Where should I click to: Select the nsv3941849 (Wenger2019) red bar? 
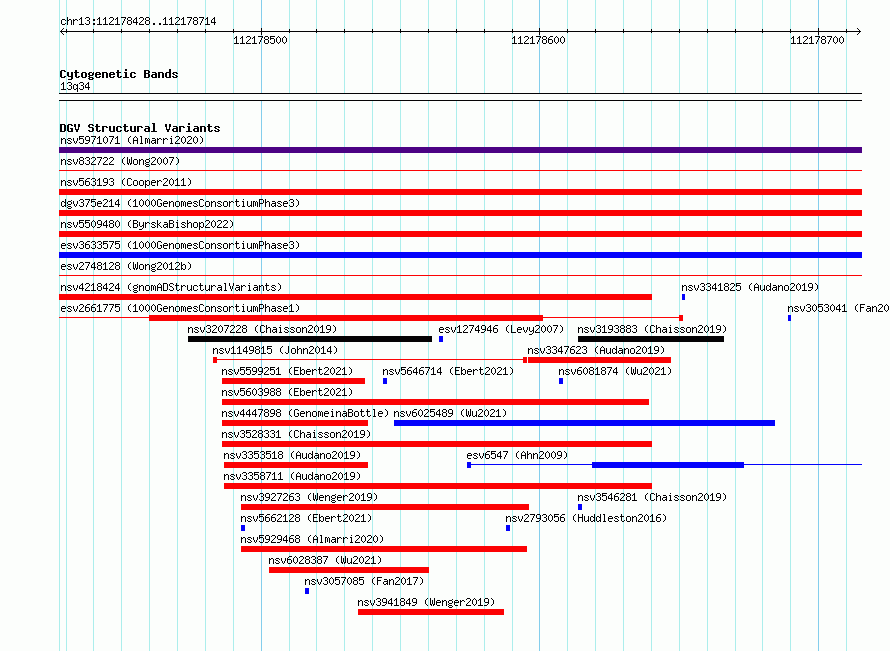click(431, 612)
